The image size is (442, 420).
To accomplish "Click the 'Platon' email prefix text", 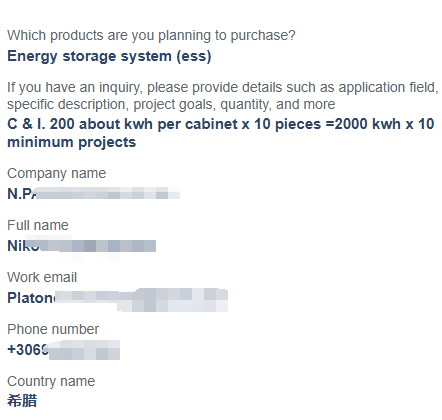I will 31,298.
